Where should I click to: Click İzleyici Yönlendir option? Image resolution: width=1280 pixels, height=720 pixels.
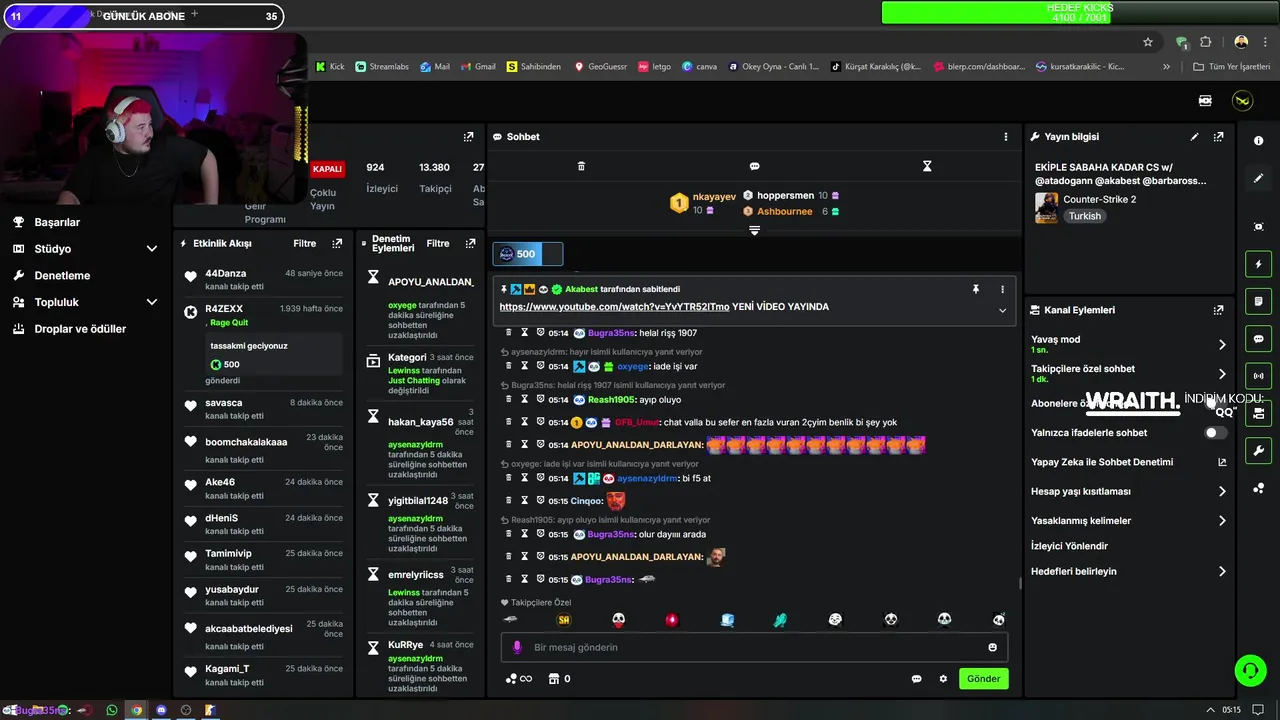(1069, 546)
